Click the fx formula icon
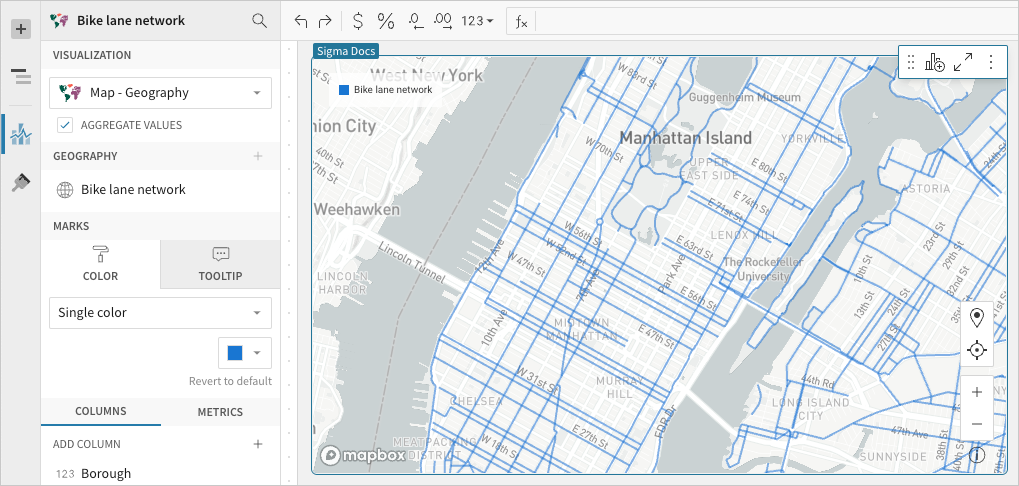This screenshot has width=1019, height=486. pyautogui.click(x=521, y=22)
